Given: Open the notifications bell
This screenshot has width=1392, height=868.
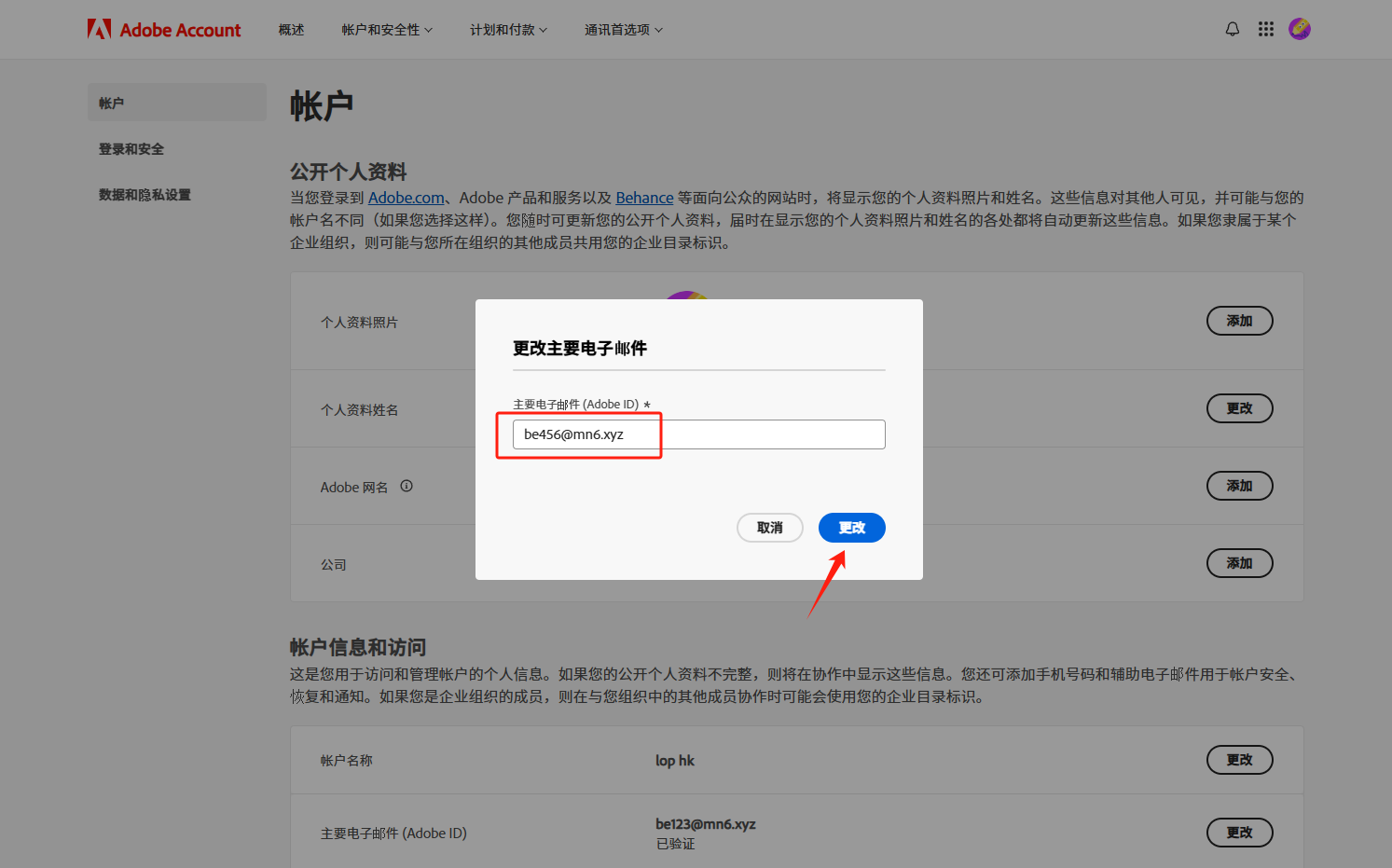Looking at the screenshot, I should pyautogui.click(x=1233, y=30).
